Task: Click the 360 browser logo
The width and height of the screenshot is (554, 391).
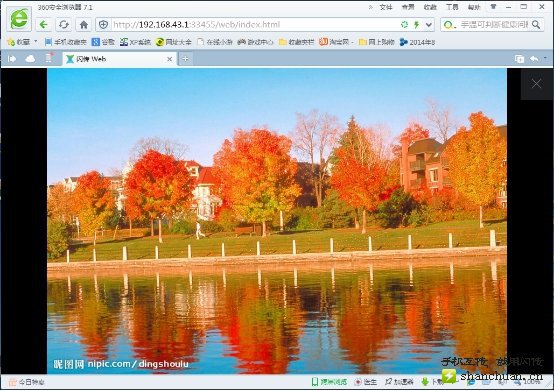Action: (x=19, y=18)
